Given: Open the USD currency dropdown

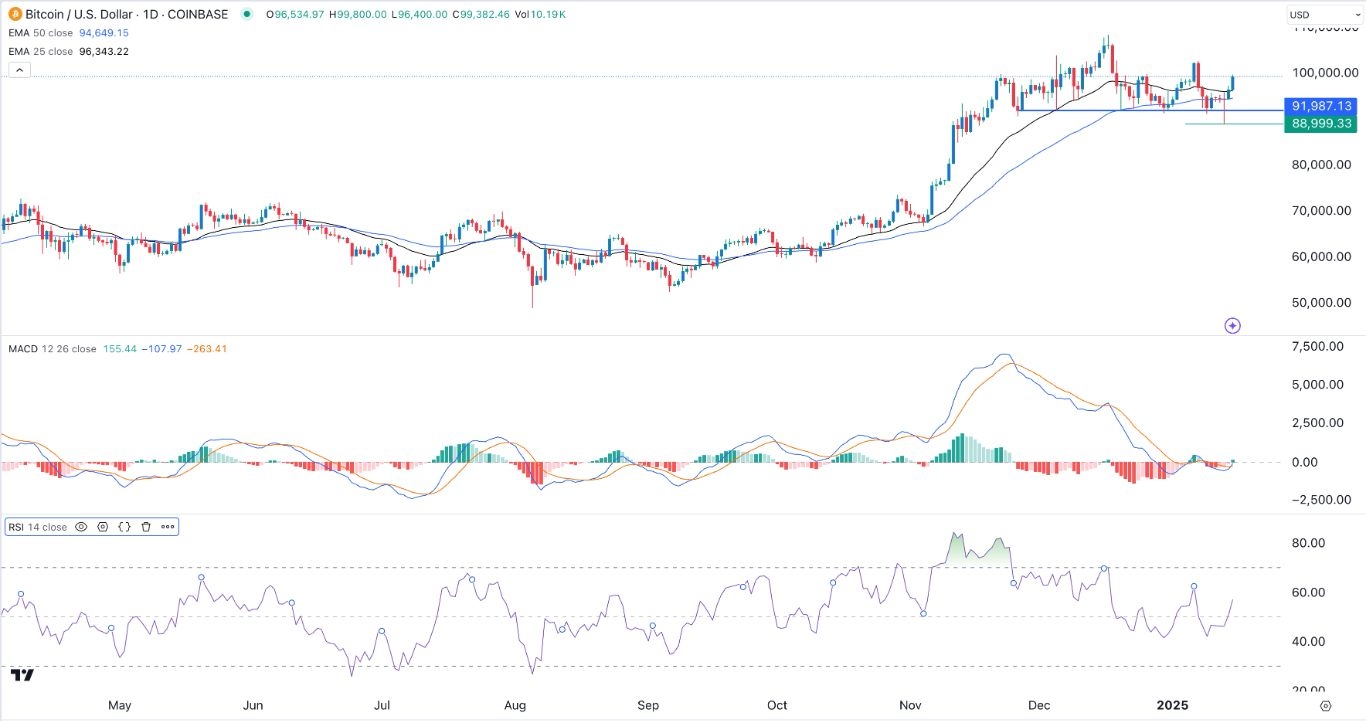Looking at the screenshot, I should coord(1323,14).
